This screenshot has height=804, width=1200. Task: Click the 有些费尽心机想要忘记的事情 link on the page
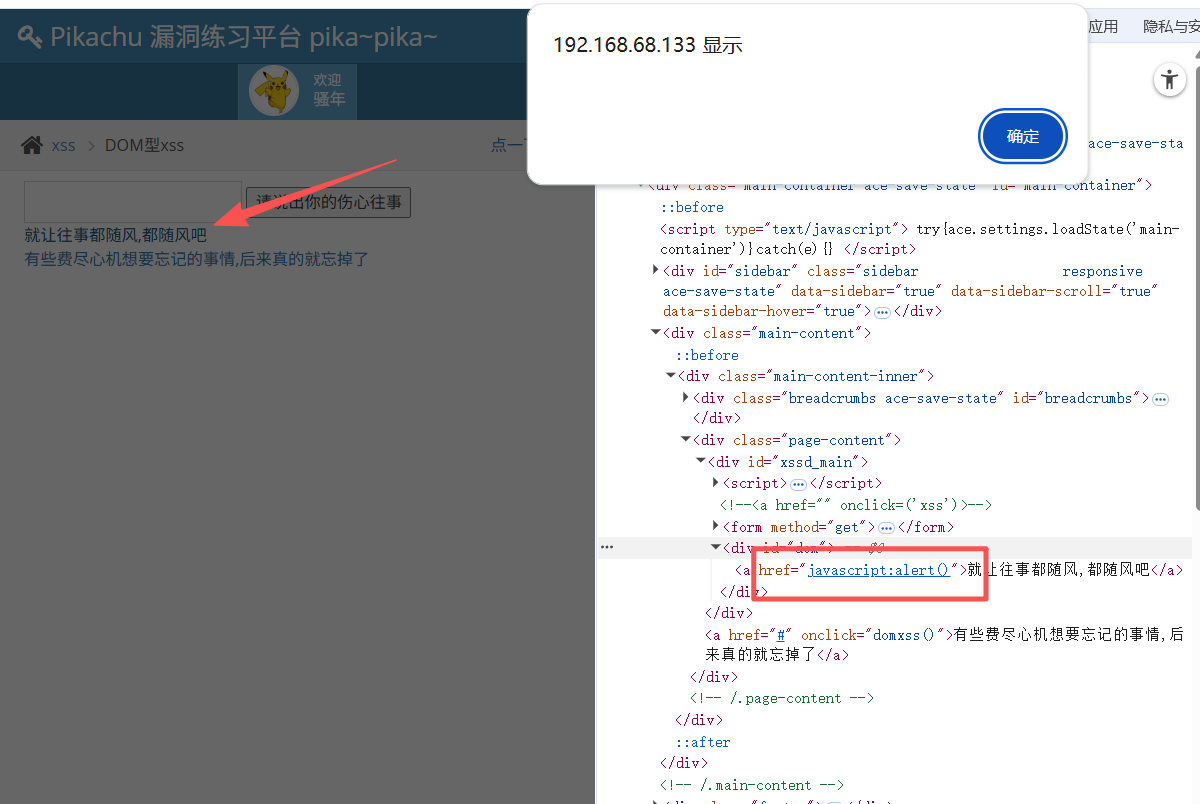pyautogui.click(x=197, y=260)
